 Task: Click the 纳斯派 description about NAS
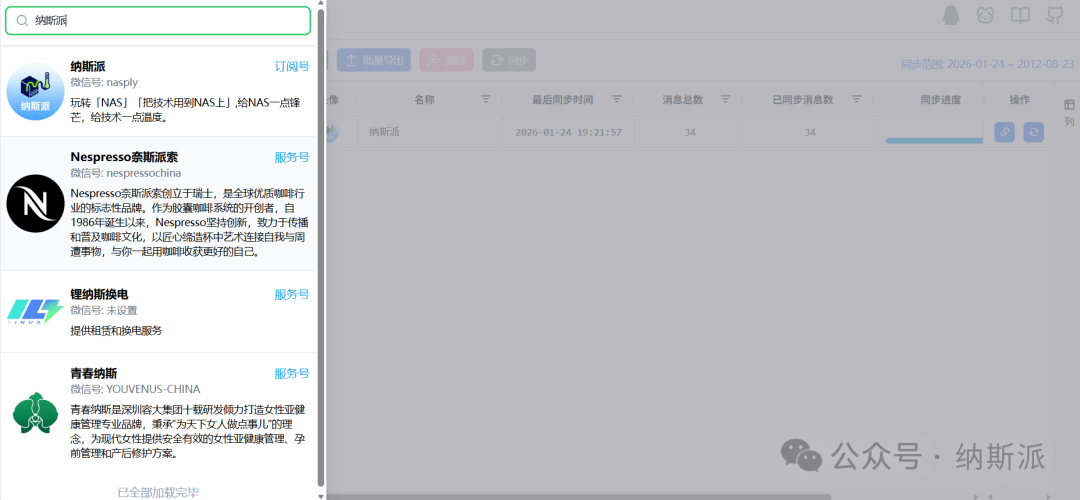click(x=186, y=110)
